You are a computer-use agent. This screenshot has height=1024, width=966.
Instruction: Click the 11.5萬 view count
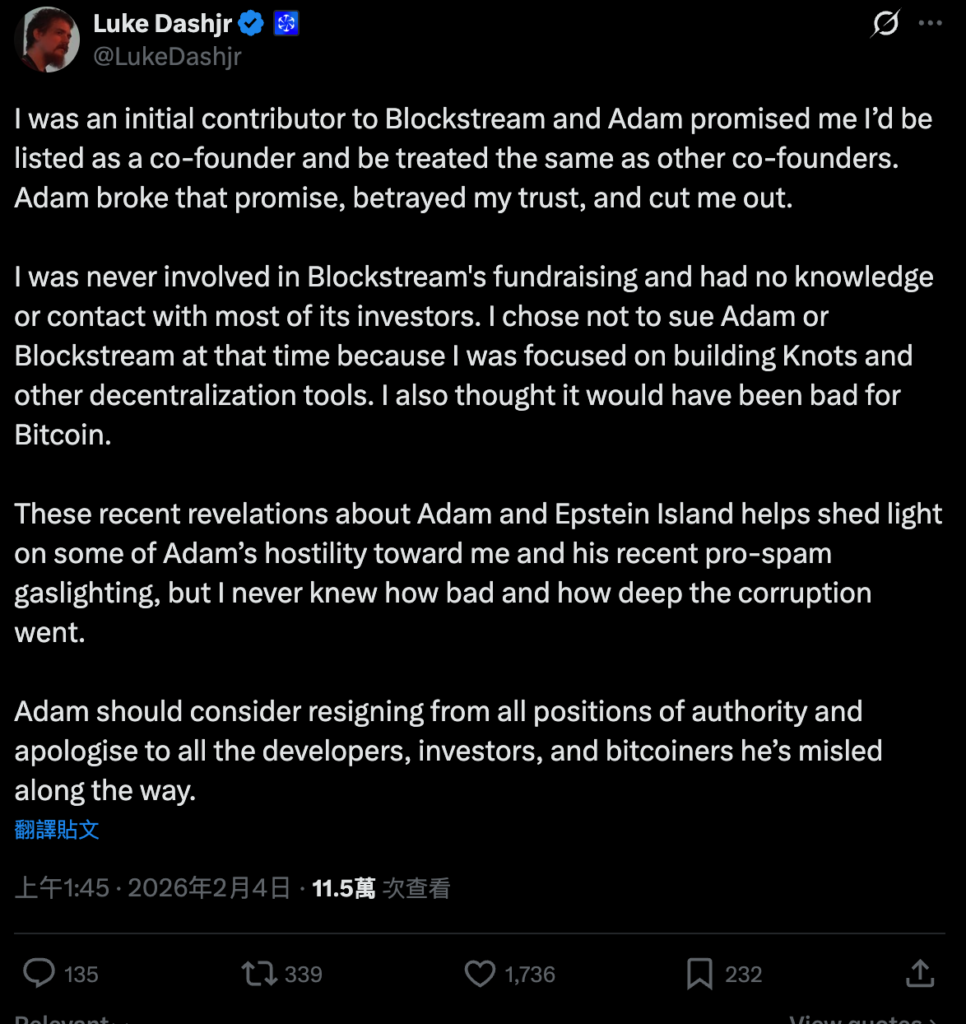click(x=343, y=888)
